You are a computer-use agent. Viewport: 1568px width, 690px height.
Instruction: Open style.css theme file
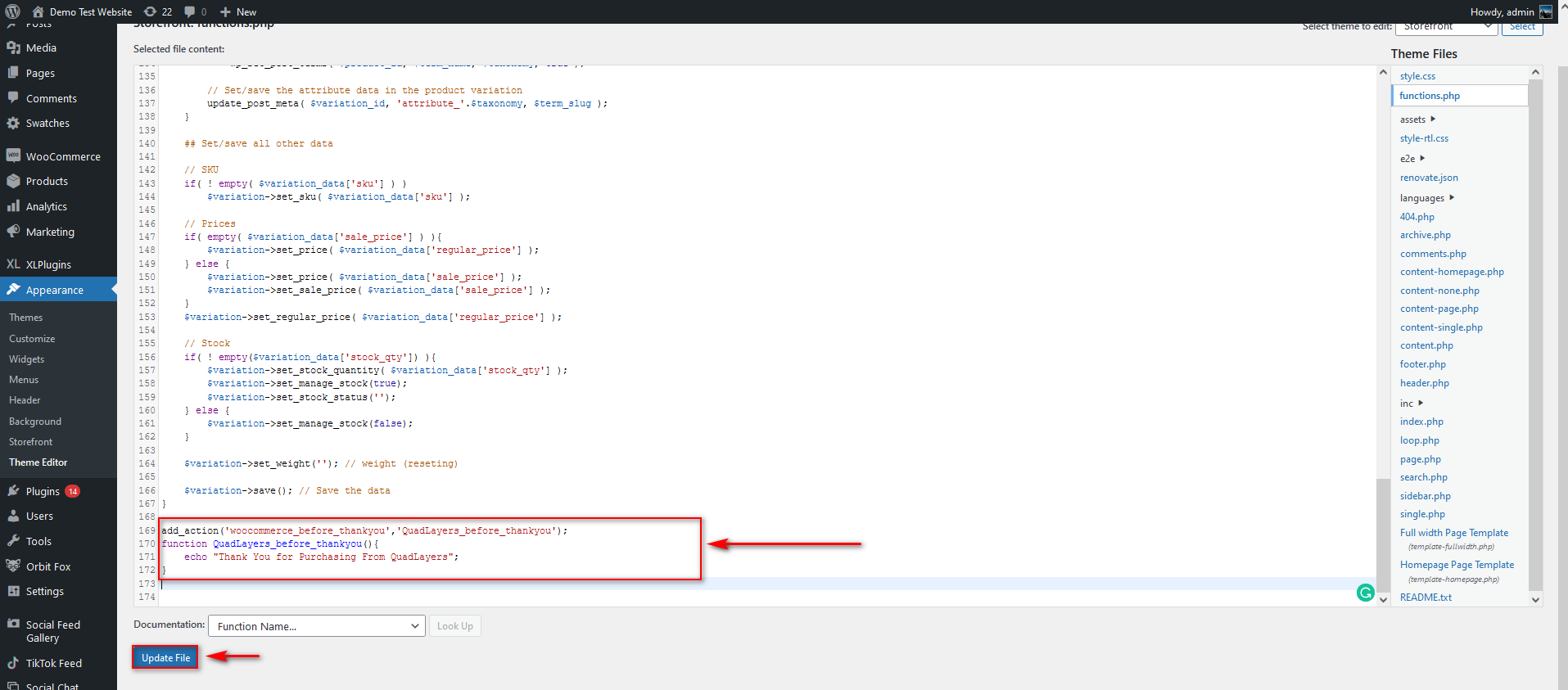point(1417,76)
